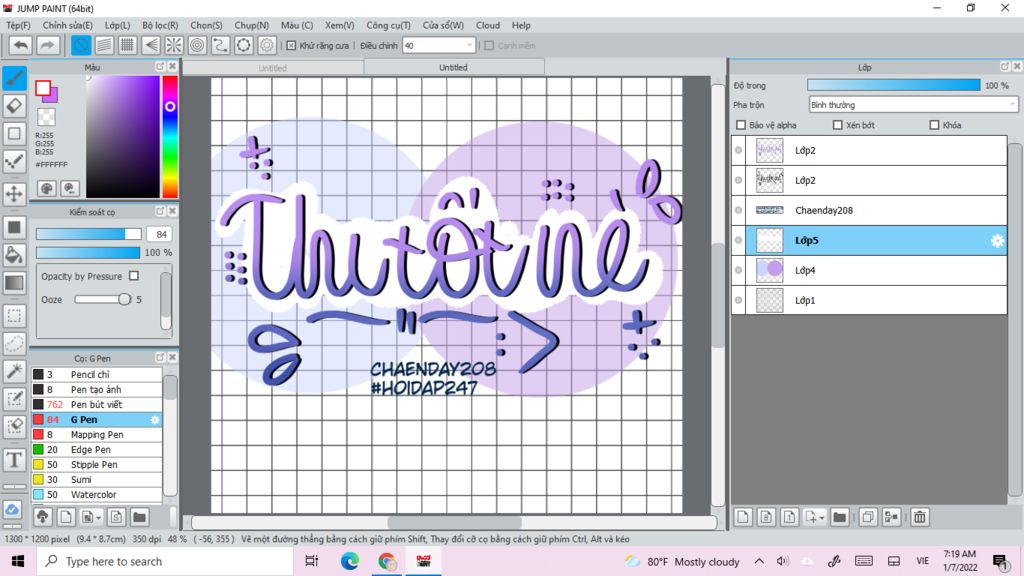Open G Pen brush settings gear
Screen dimensions: 1024x576
(155, 420)
